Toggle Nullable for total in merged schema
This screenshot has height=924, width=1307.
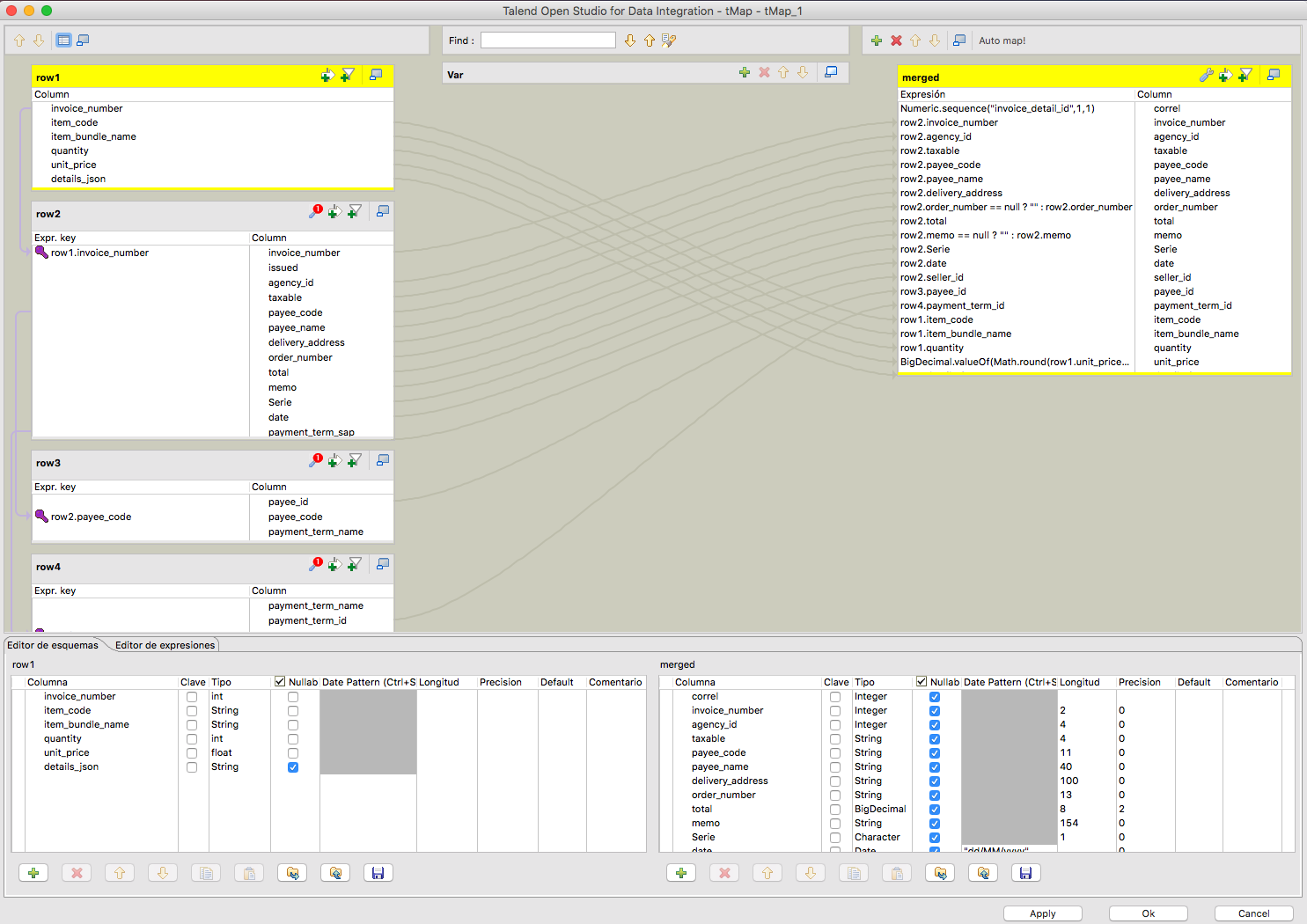tap(935, 810)
